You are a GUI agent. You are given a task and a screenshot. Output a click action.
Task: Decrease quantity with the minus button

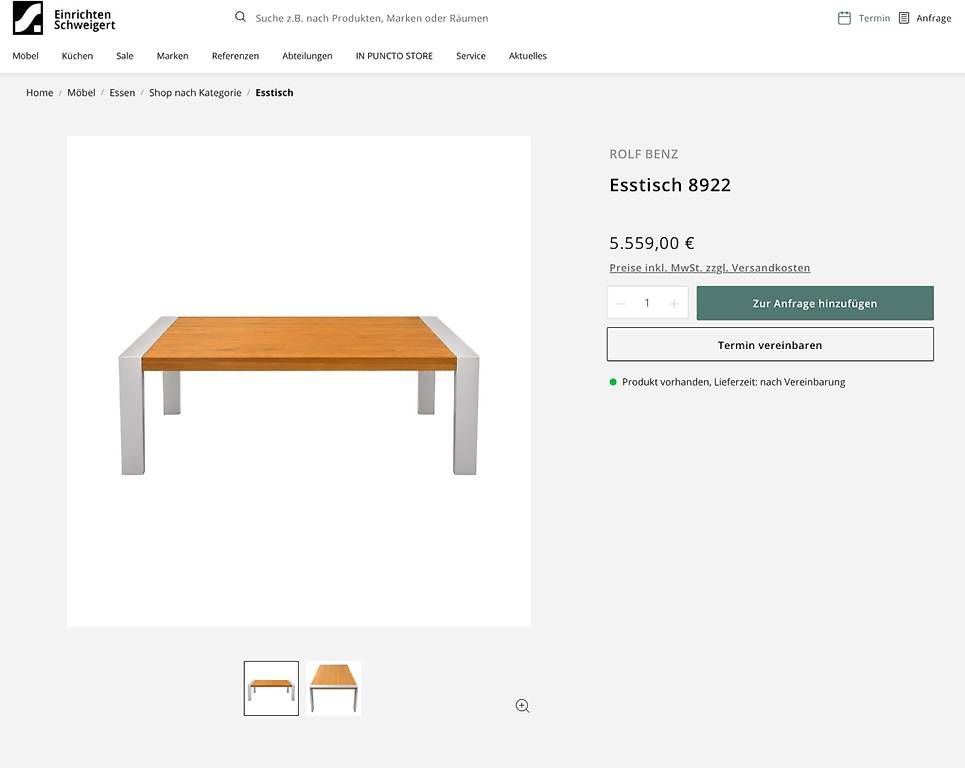pyautogui.click(x=621, y=303)
